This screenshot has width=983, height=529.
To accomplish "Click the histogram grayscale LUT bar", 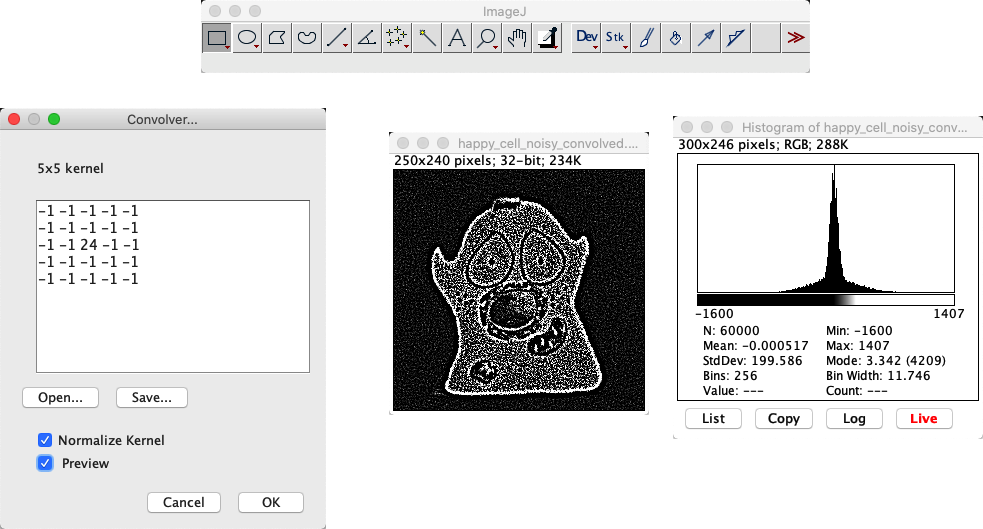I will [826, 300].
